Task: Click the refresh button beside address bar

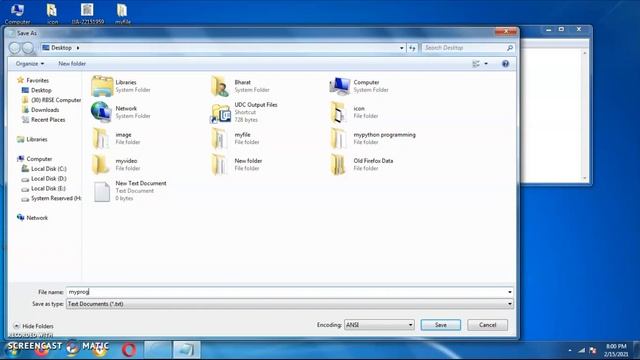Action: [412, 48]
